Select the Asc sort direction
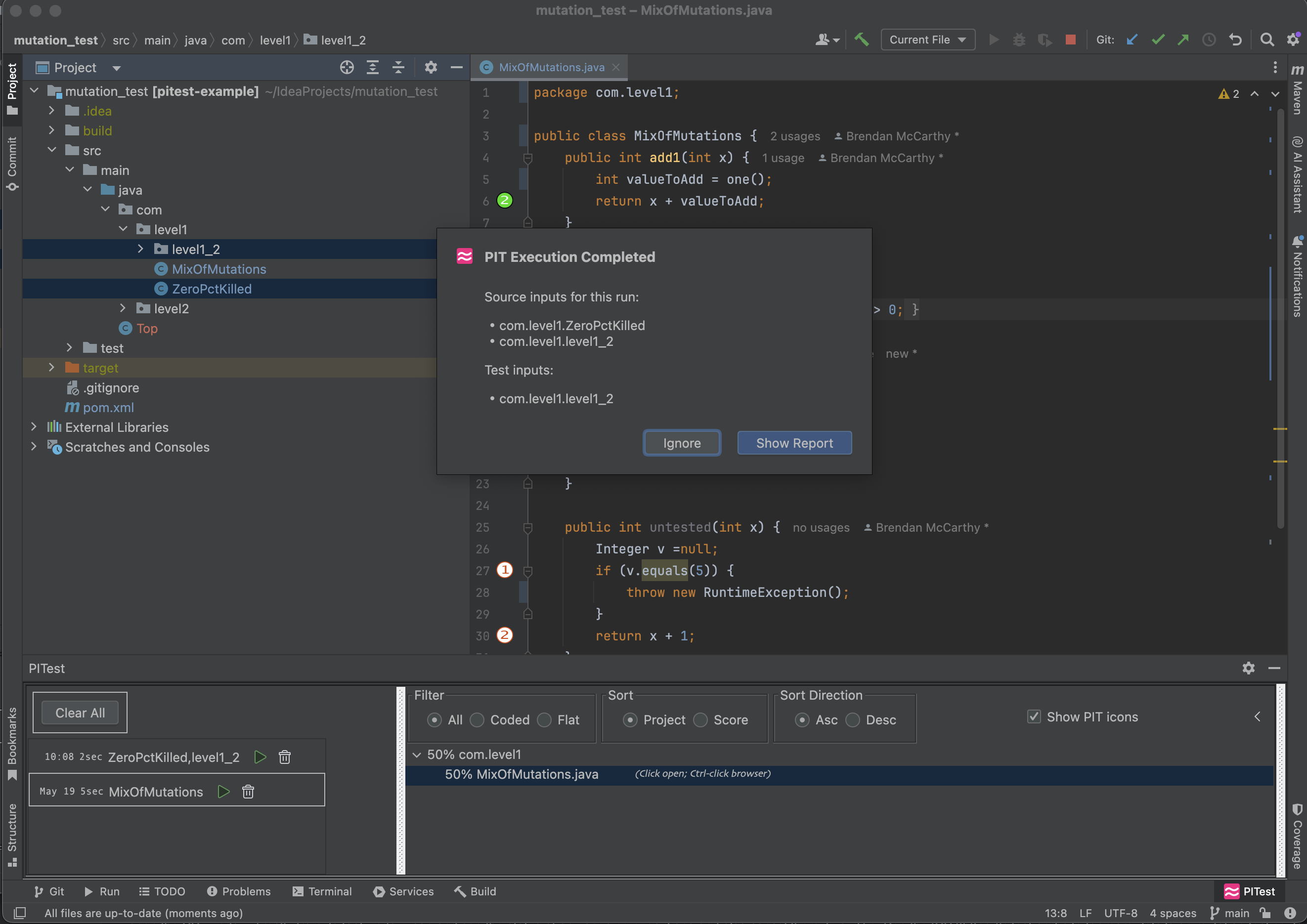This screenshot has width=1307, height=924. point(802,720)
